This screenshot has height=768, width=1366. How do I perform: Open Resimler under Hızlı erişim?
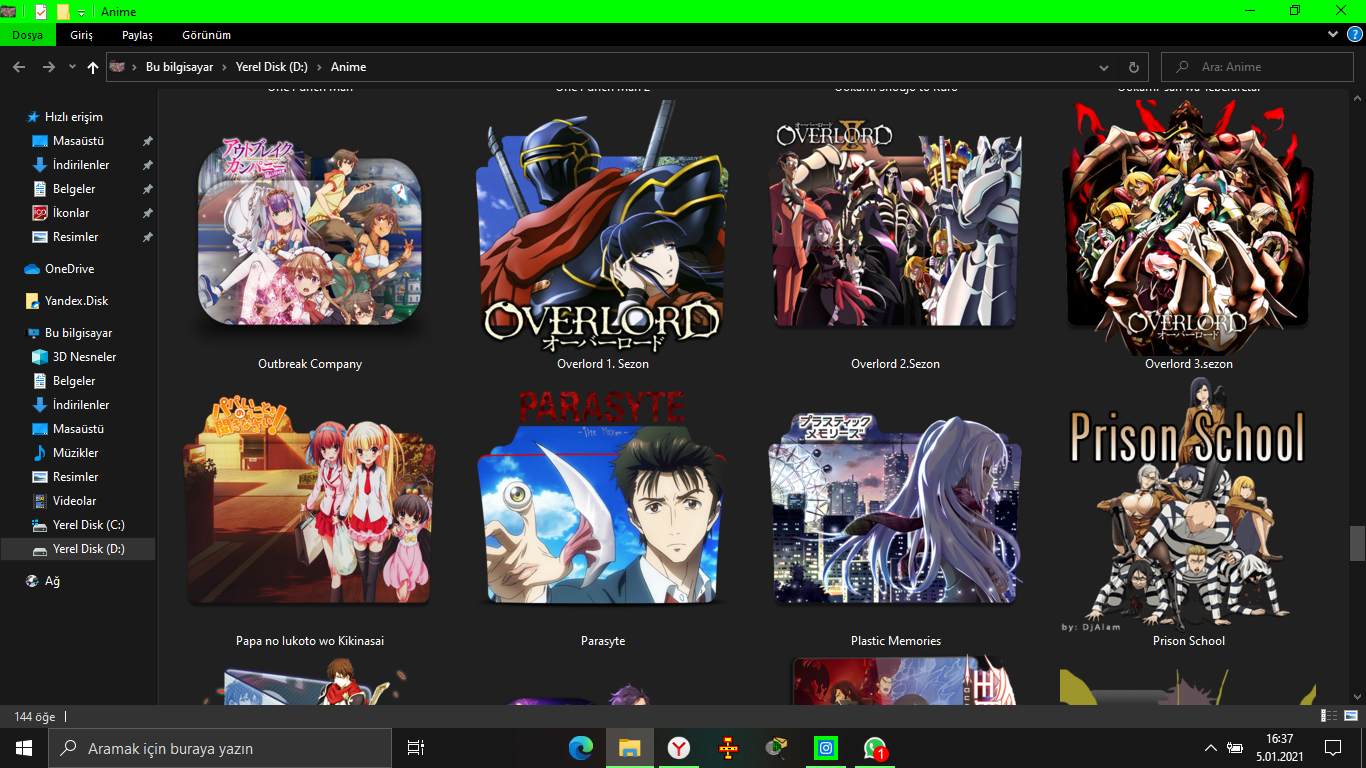(75, 237)
